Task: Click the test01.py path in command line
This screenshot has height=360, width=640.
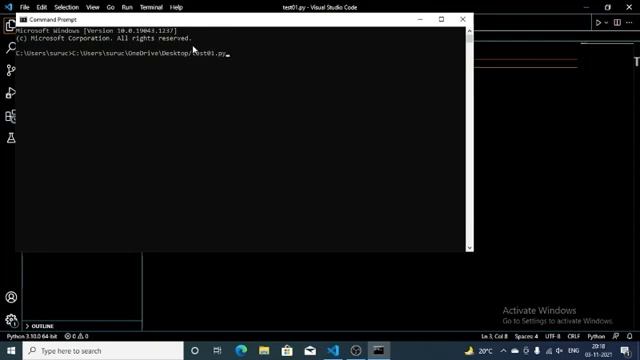Action: pos(149,53)
